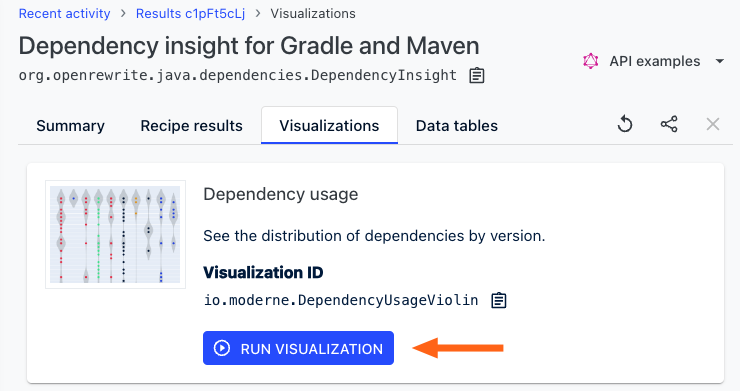Switch to the Summary tab
Image resolution: width=740 pixels, height=391 pixels.
point(70,126)
